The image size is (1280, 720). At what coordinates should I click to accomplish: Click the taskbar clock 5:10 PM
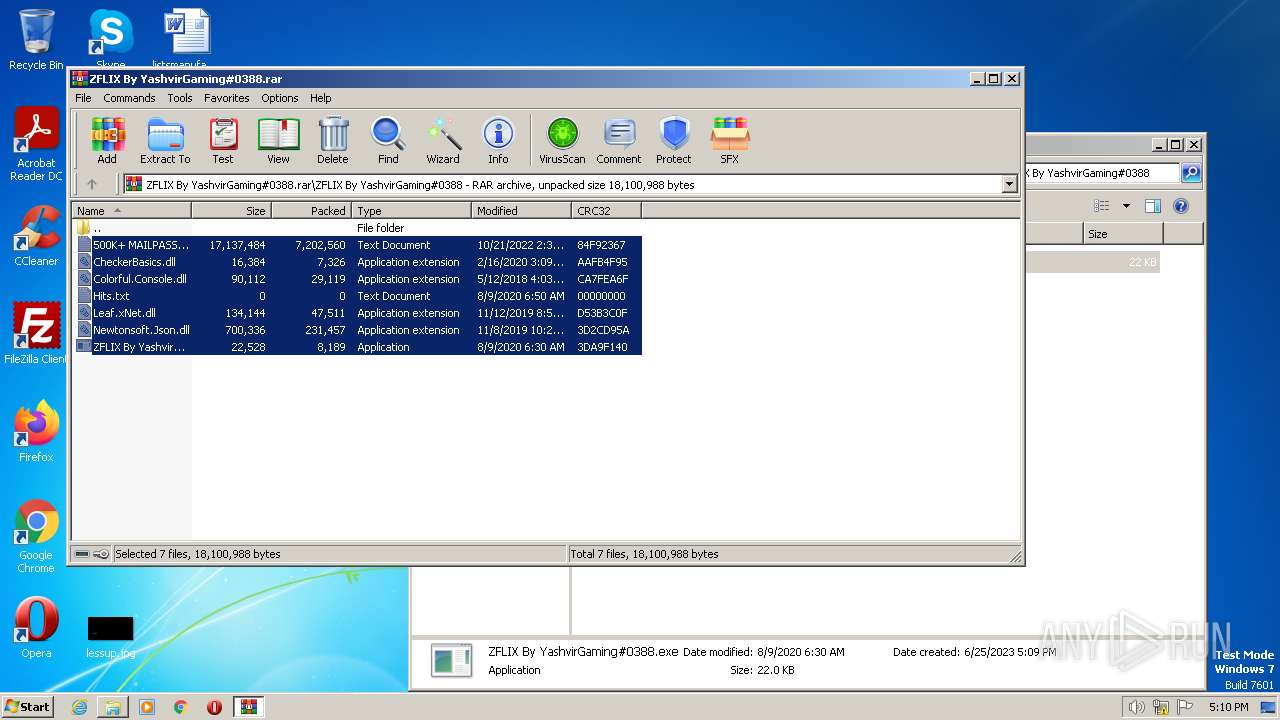[x=1228, y=707]
